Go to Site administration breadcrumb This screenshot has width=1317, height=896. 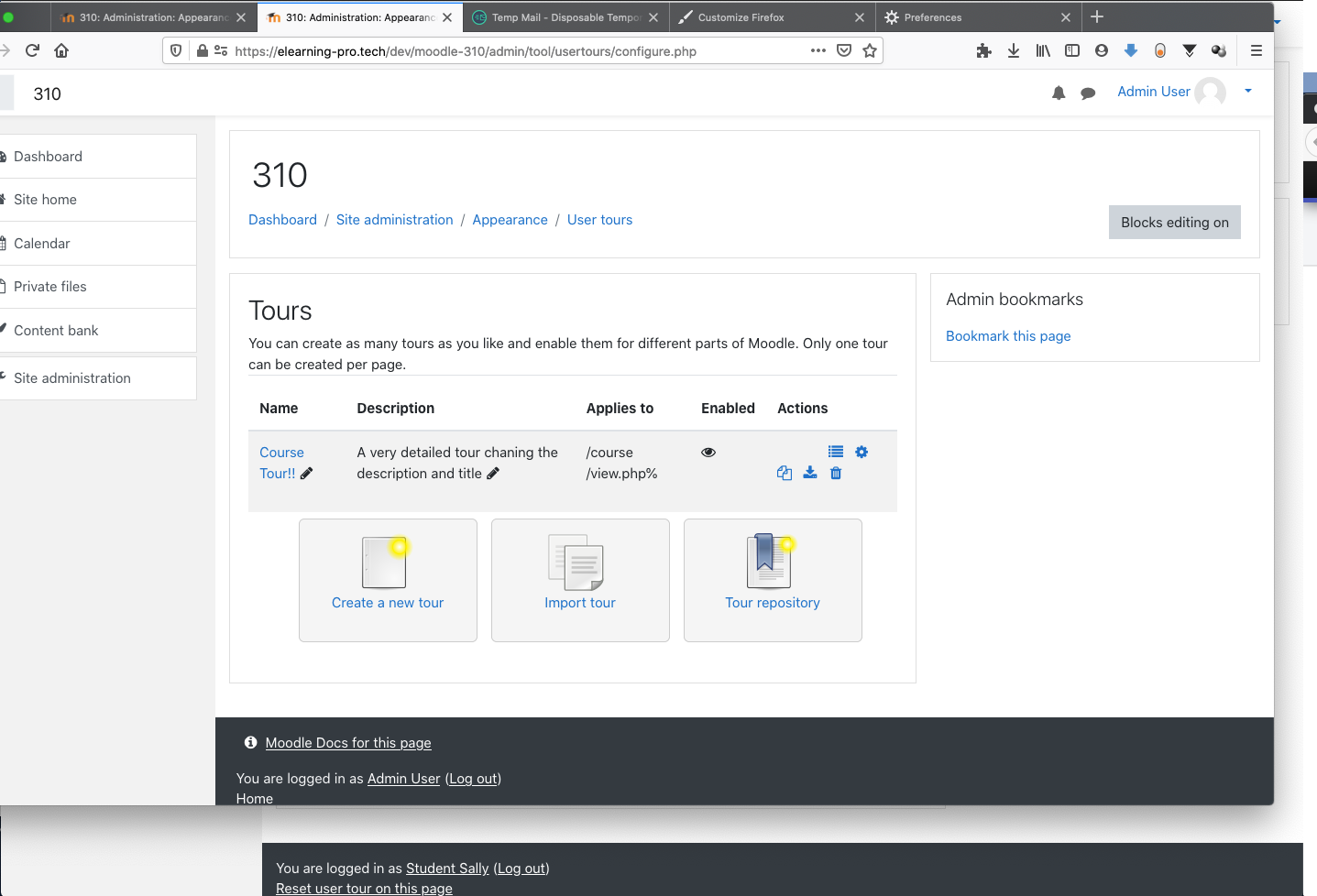click(x=394, y=220)
